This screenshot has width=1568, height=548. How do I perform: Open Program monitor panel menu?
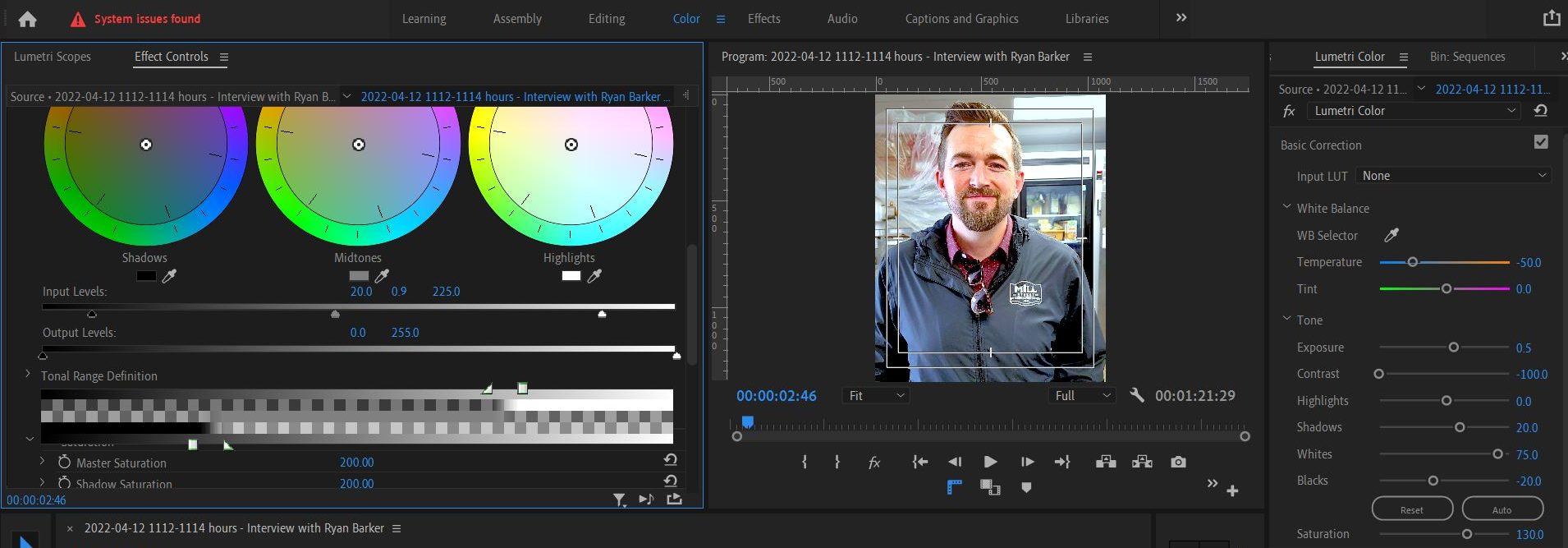[x=1088, y=58]
